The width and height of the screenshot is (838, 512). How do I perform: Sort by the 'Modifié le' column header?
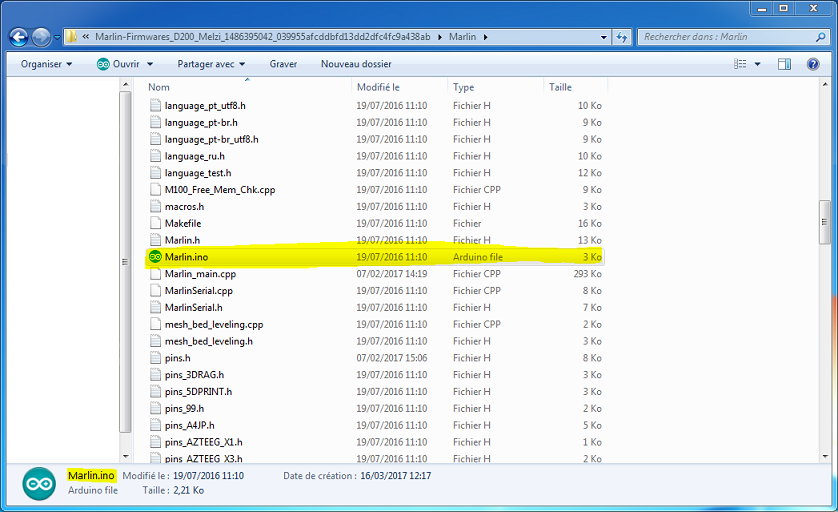coord(378,87)
